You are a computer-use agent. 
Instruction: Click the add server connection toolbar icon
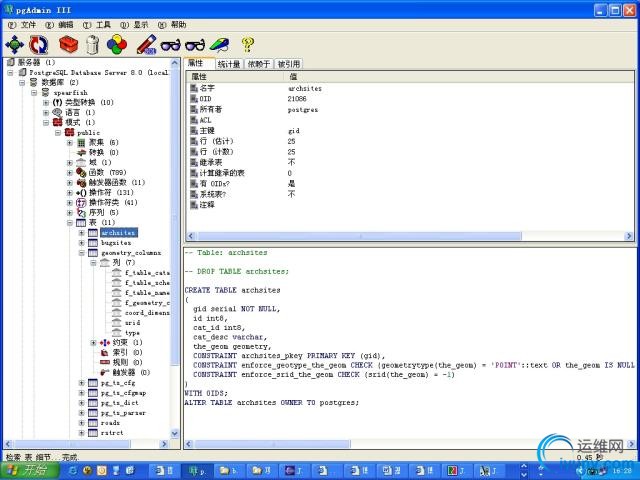14,44
